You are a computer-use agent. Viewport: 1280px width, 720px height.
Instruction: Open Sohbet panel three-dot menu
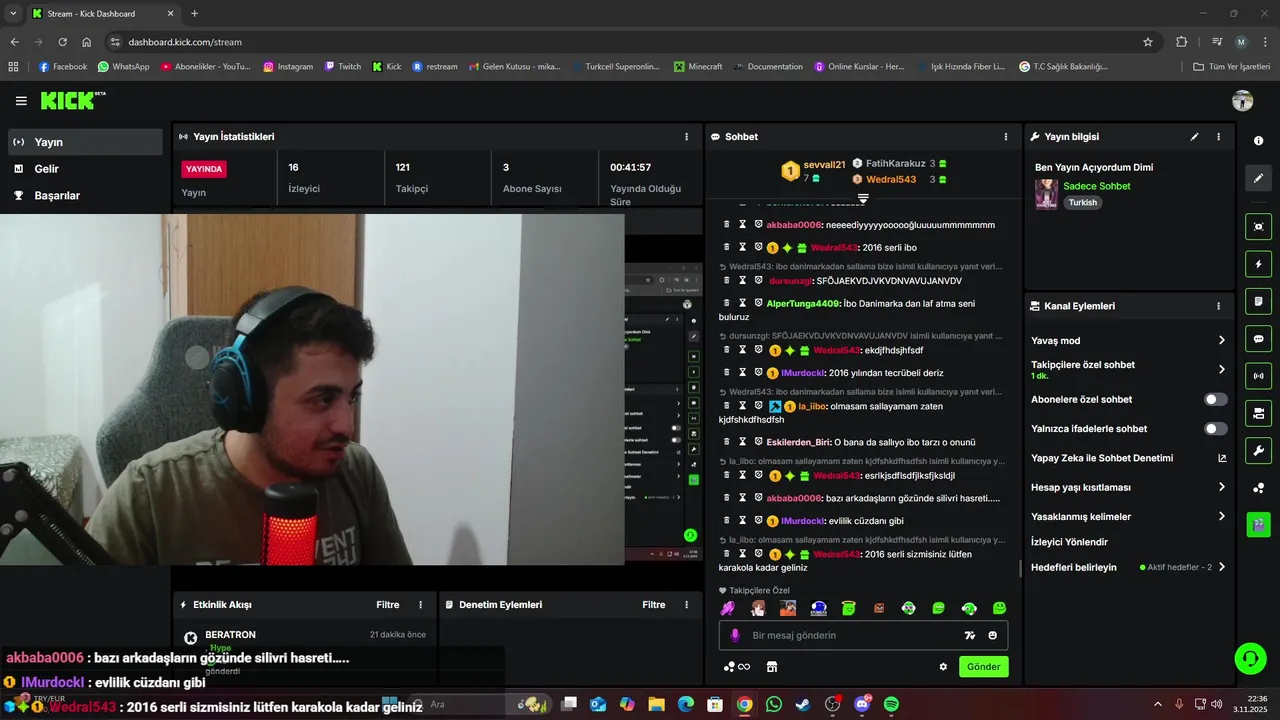click(1006, 137)
